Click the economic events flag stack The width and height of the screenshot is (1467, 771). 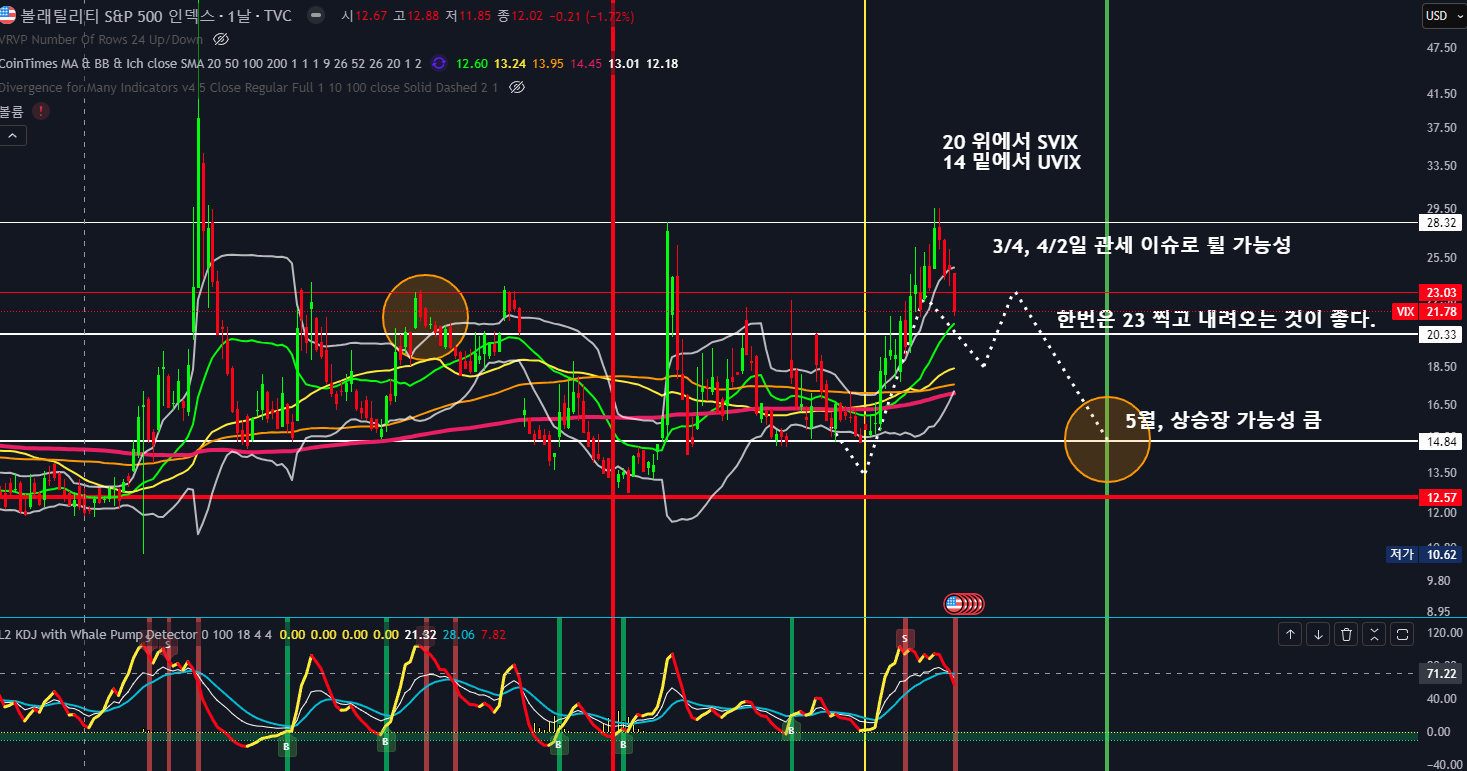[x=964, y=603]
